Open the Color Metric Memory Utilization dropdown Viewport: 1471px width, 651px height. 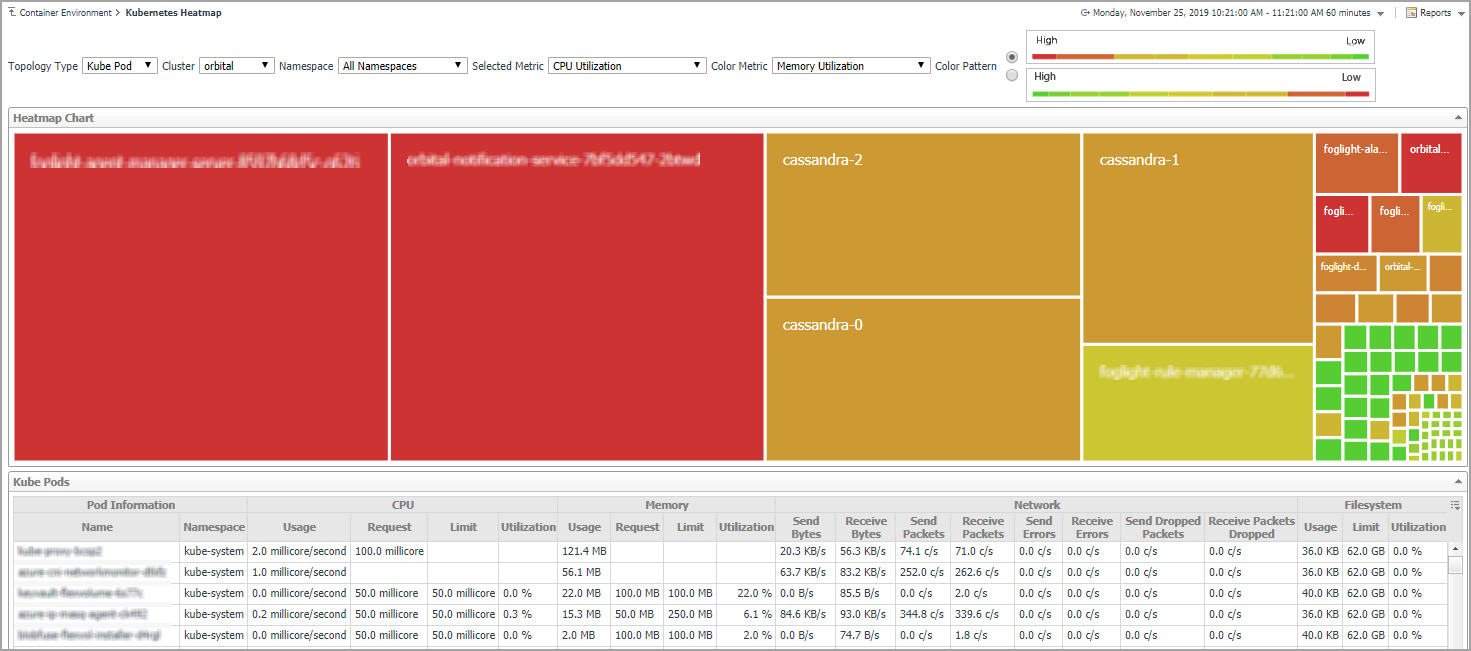[851, 66]
